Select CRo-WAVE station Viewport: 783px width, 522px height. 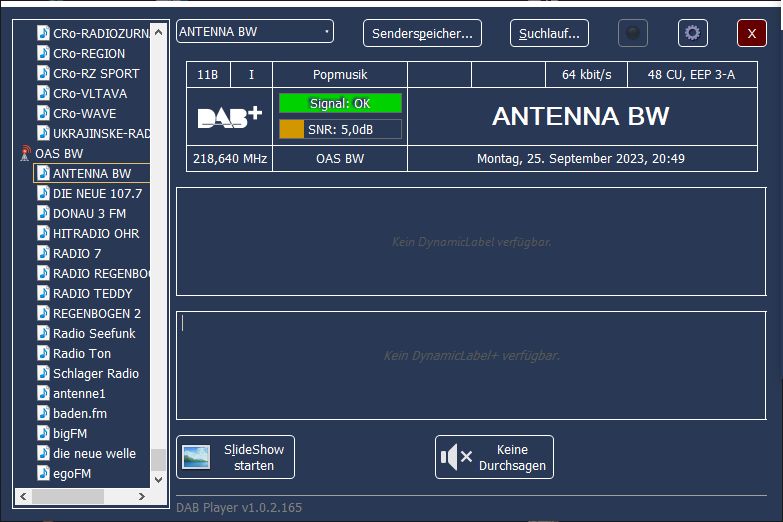[84, 113]
